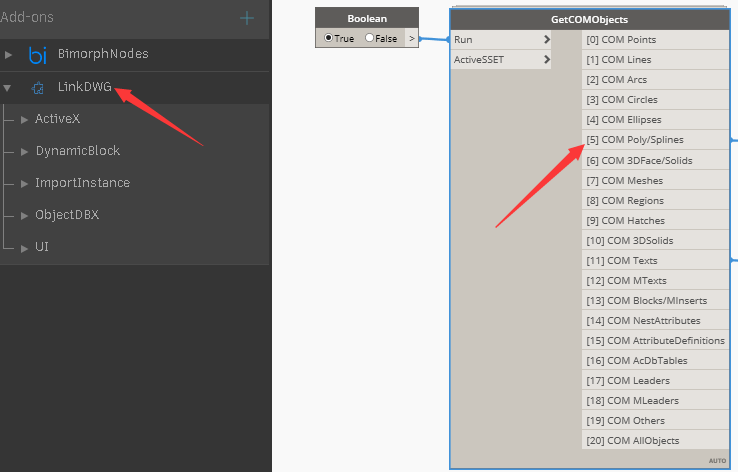Expand the DynamicBlock category
The image size is (738, 472).
pos(24,152)
